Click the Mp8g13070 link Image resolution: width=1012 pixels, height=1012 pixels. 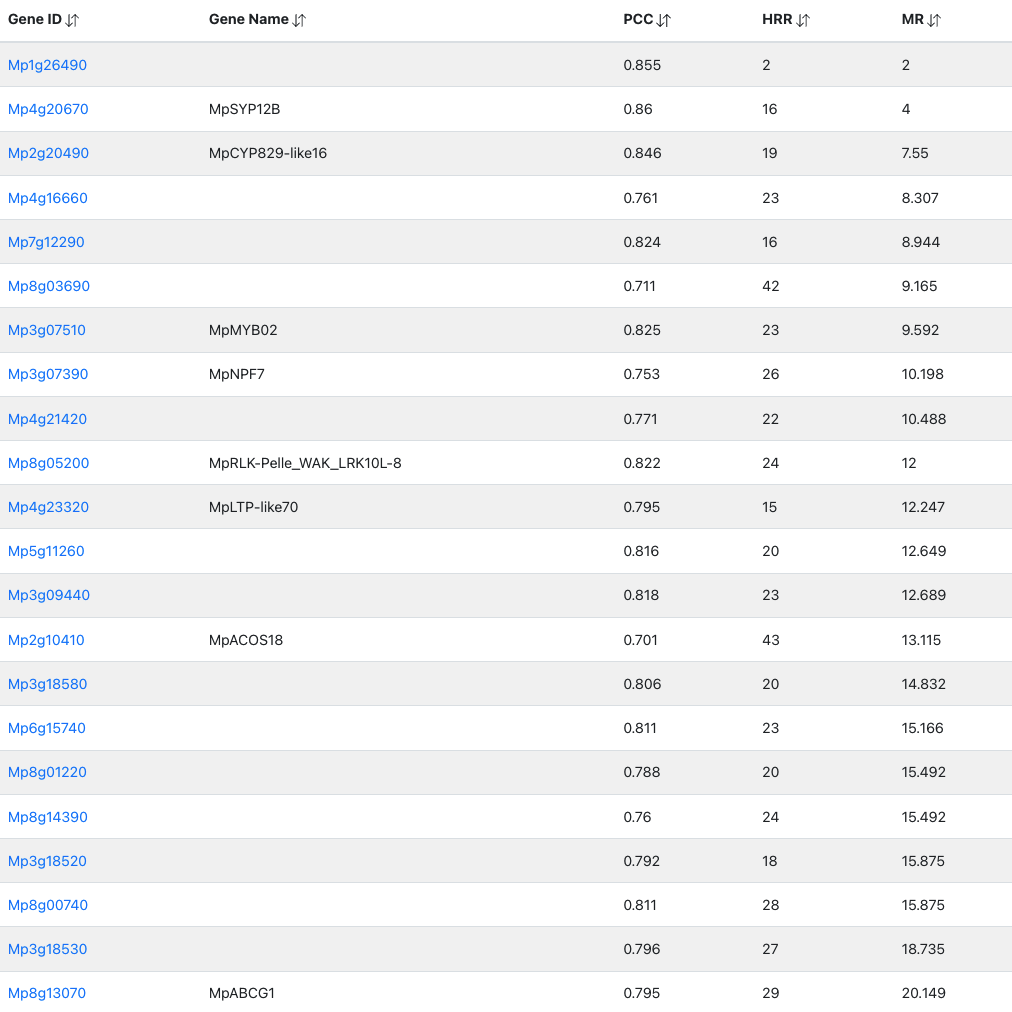pos(47,993)
